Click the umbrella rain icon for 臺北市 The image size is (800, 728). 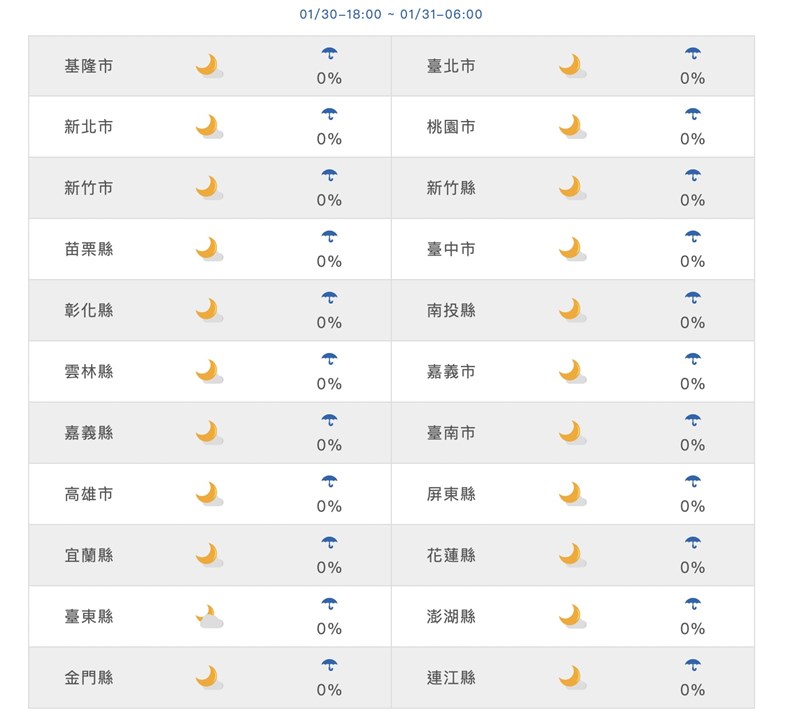[x=692, y=53]
